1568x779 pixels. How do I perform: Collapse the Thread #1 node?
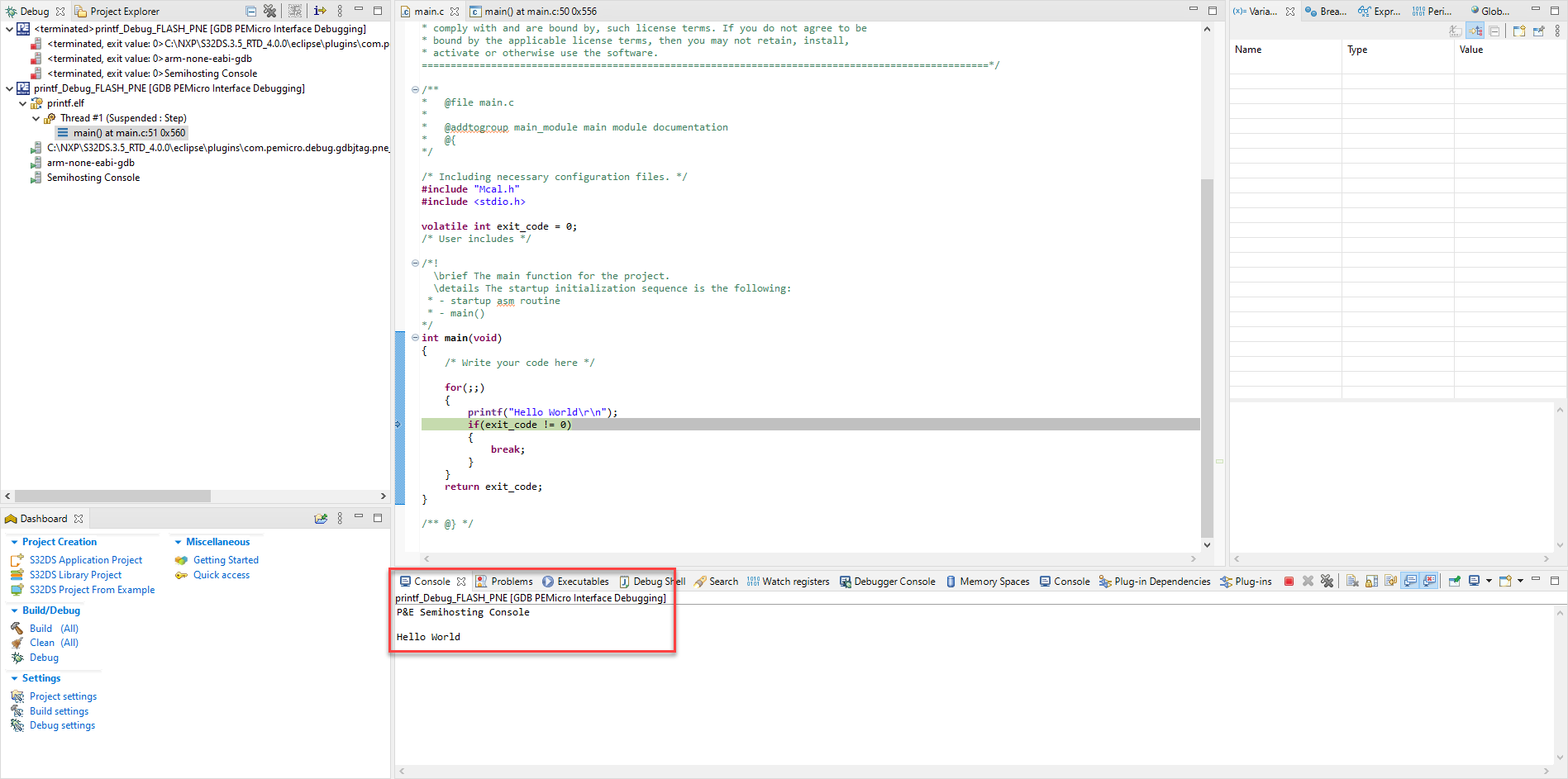pyautogui.click(x=36, y=118)
